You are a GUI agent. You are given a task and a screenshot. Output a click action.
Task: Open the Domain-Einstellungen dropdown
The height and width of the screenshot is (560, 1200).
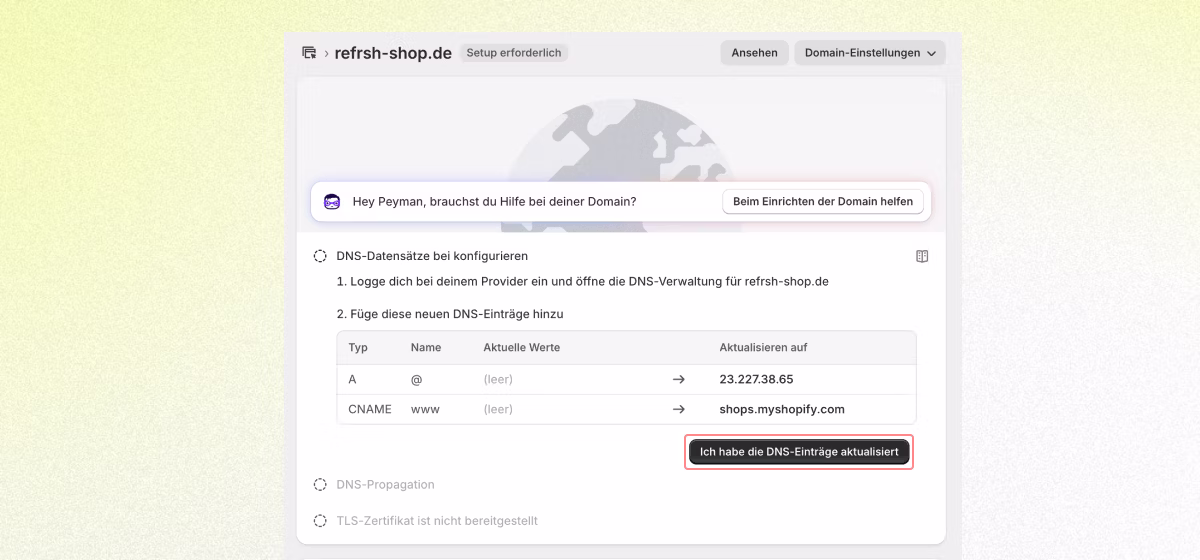[870, 53]
